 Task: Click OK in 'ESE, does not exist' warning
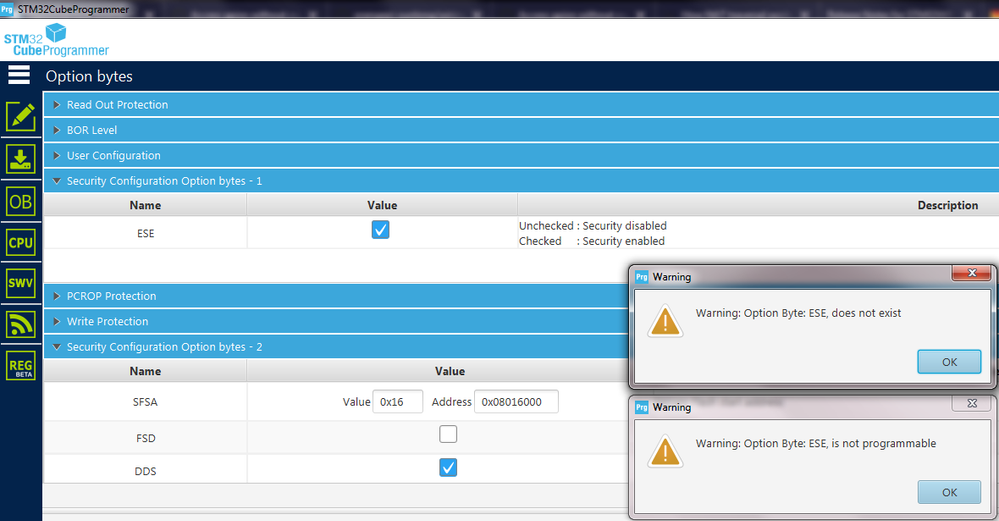click(949, 362)
